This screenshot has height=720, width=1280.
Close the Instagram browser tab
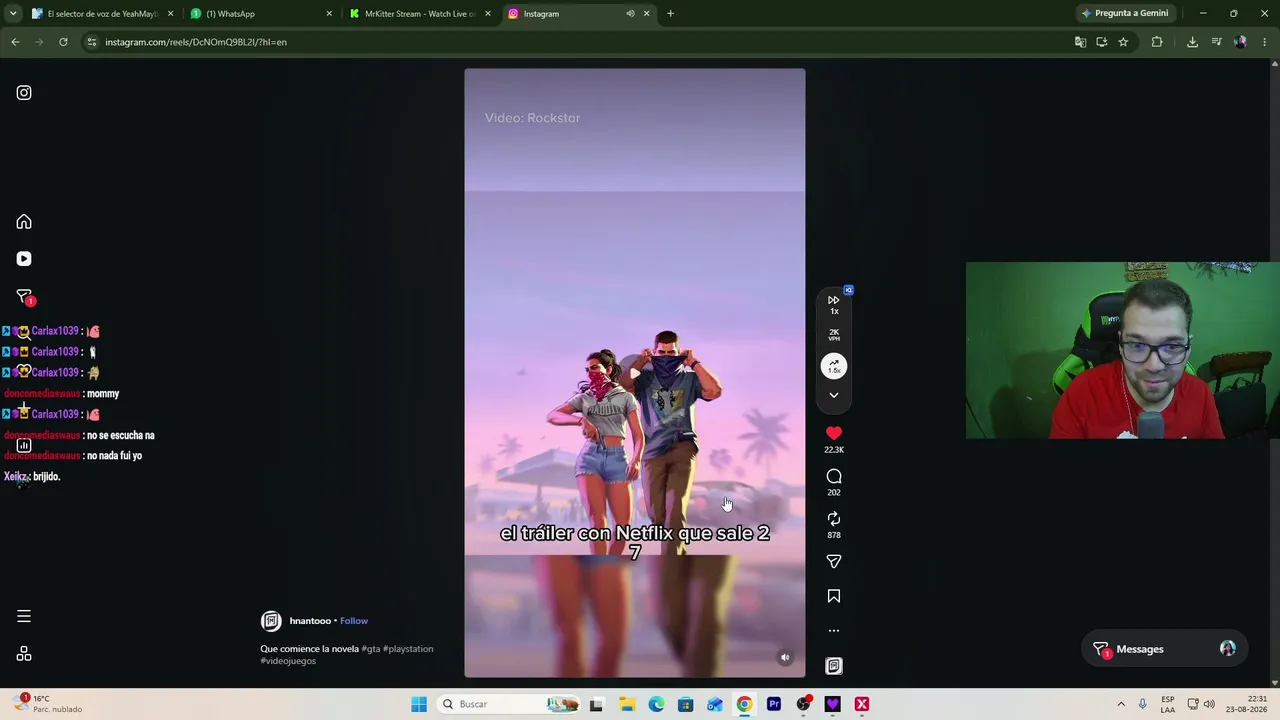point(646,14)
